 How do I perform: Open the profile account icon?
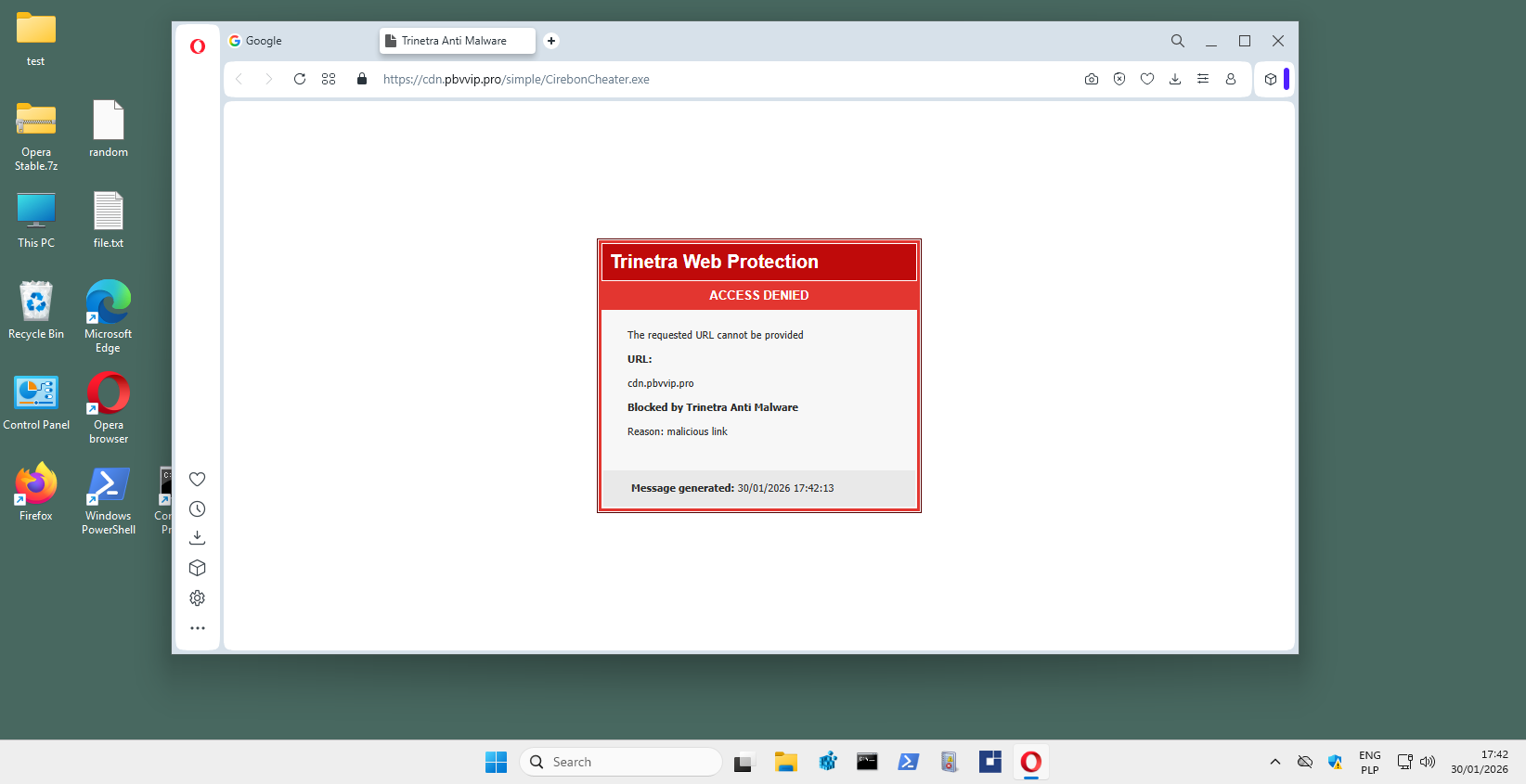pos(1231,79)
